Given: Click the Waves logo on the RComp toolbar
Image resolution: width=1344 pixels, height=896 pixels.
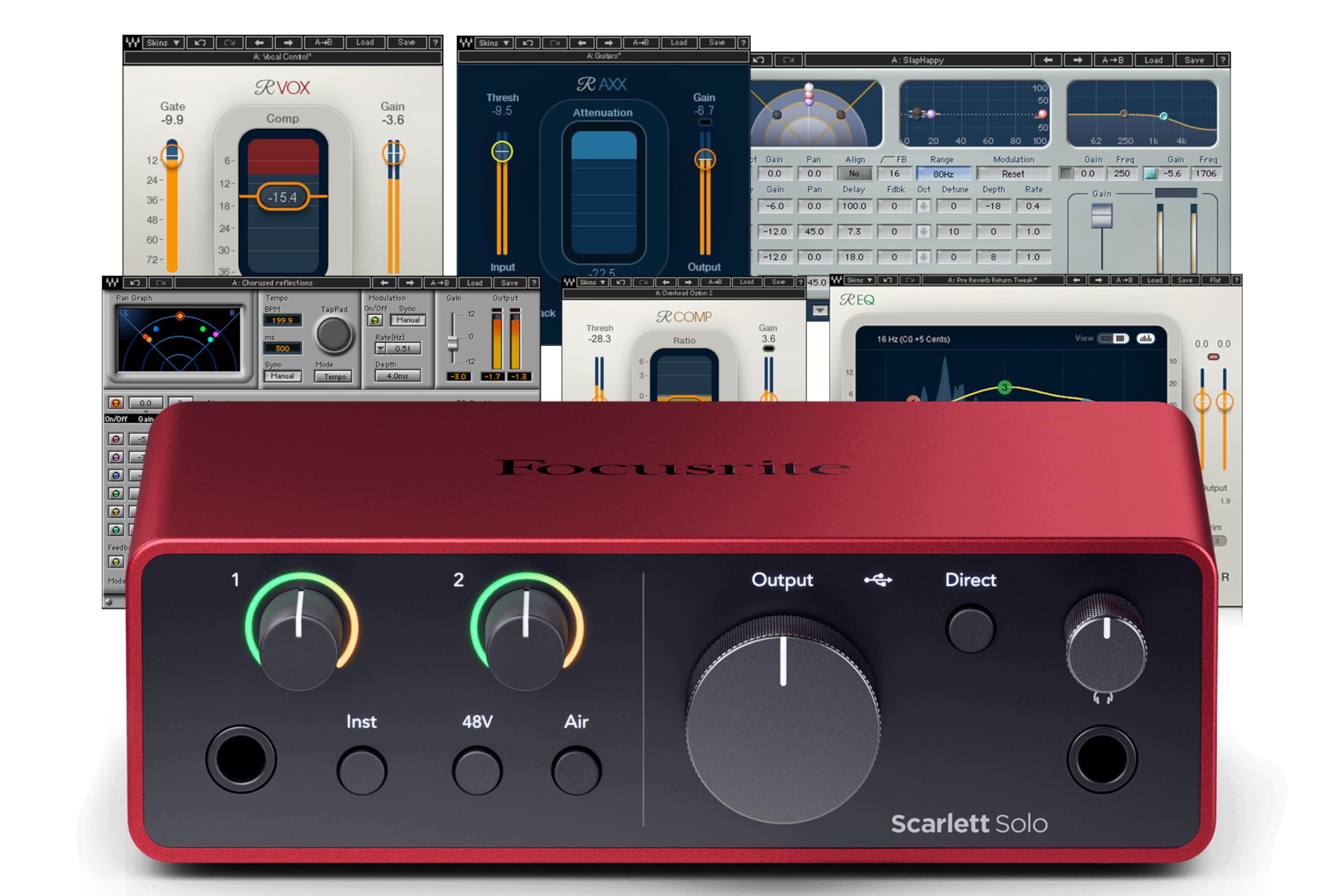Looking at the screenshot, I should [x=569, y=283].
